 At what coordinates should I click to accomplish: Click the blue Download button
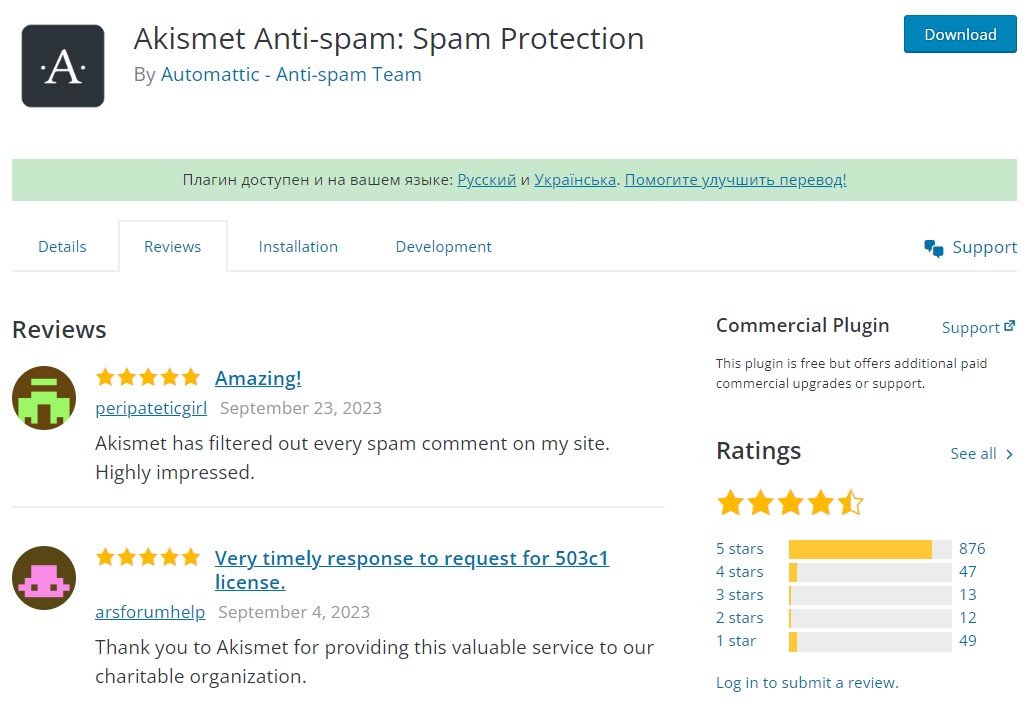click(960, 34)
